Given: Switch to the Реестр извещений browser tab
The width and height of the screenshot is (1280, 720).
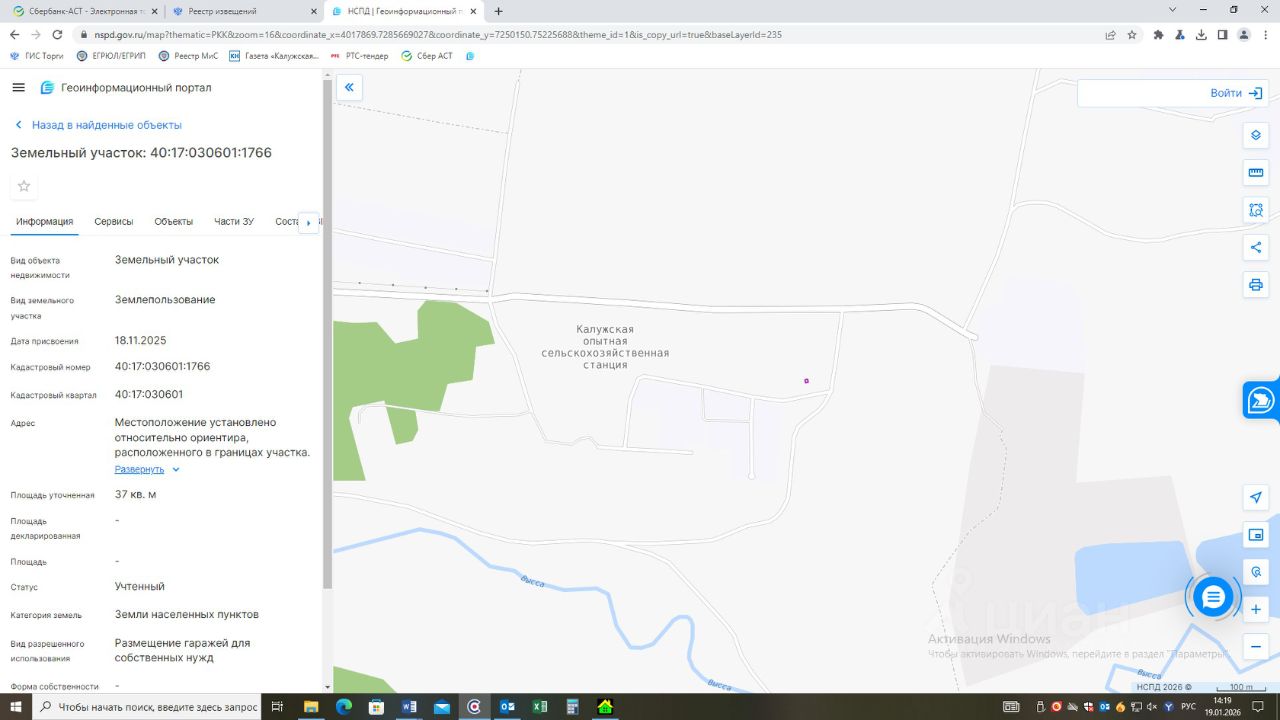Looking at the screenshot, I should tap(244, 11).
